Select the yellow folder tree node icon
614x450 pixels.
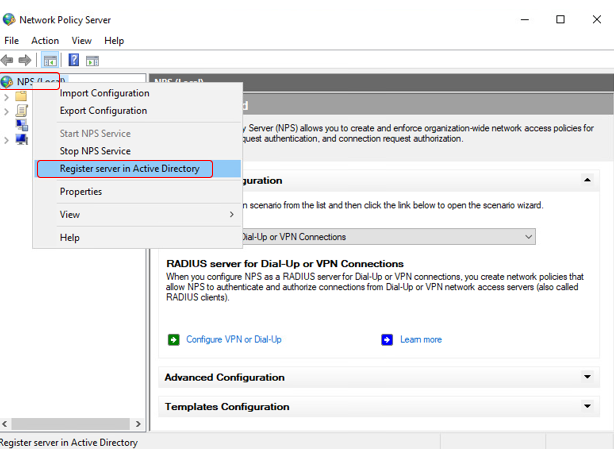(21, 96)
